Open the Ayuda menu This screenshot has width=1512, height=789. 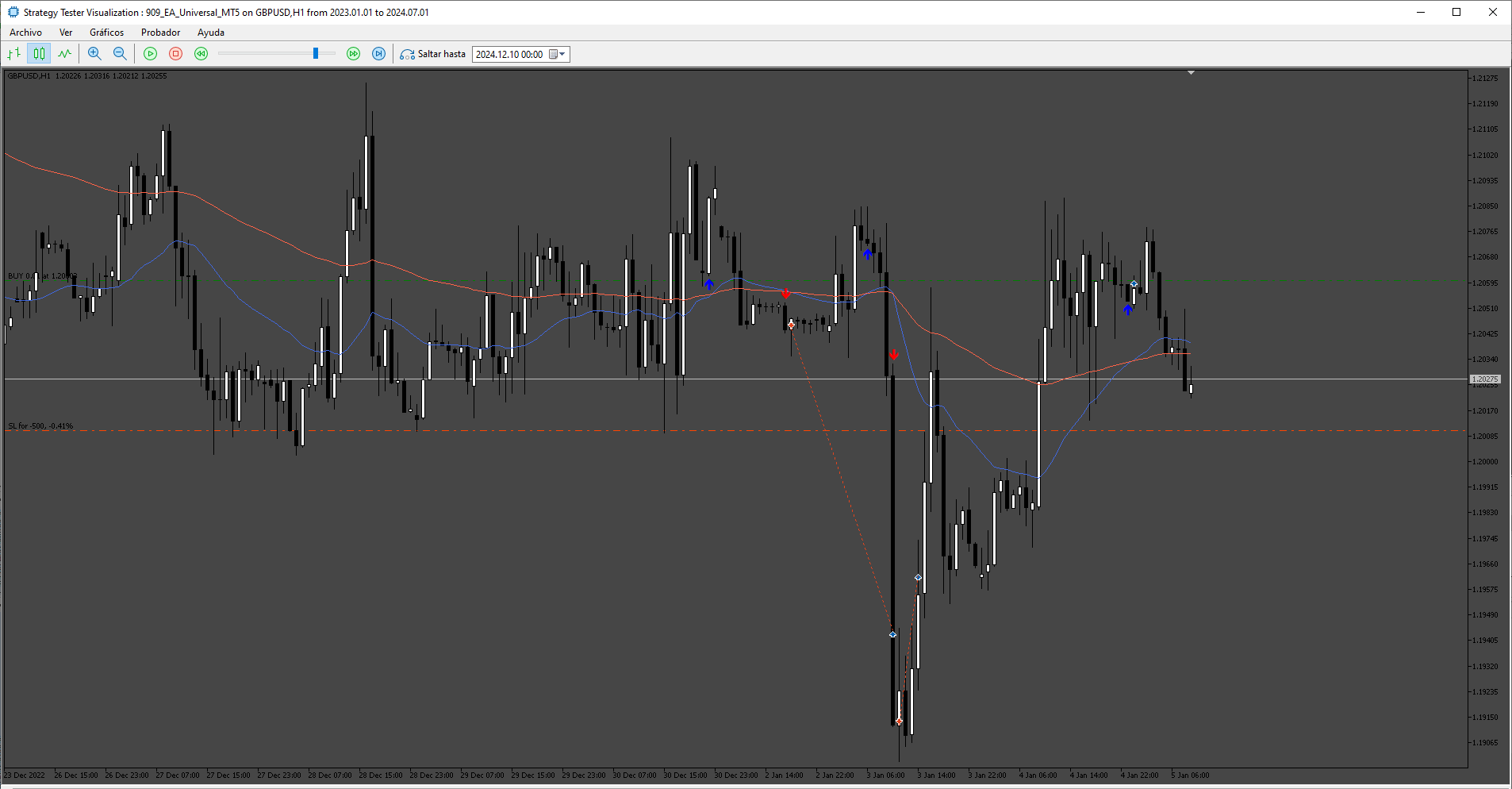[x=211, y=33]
